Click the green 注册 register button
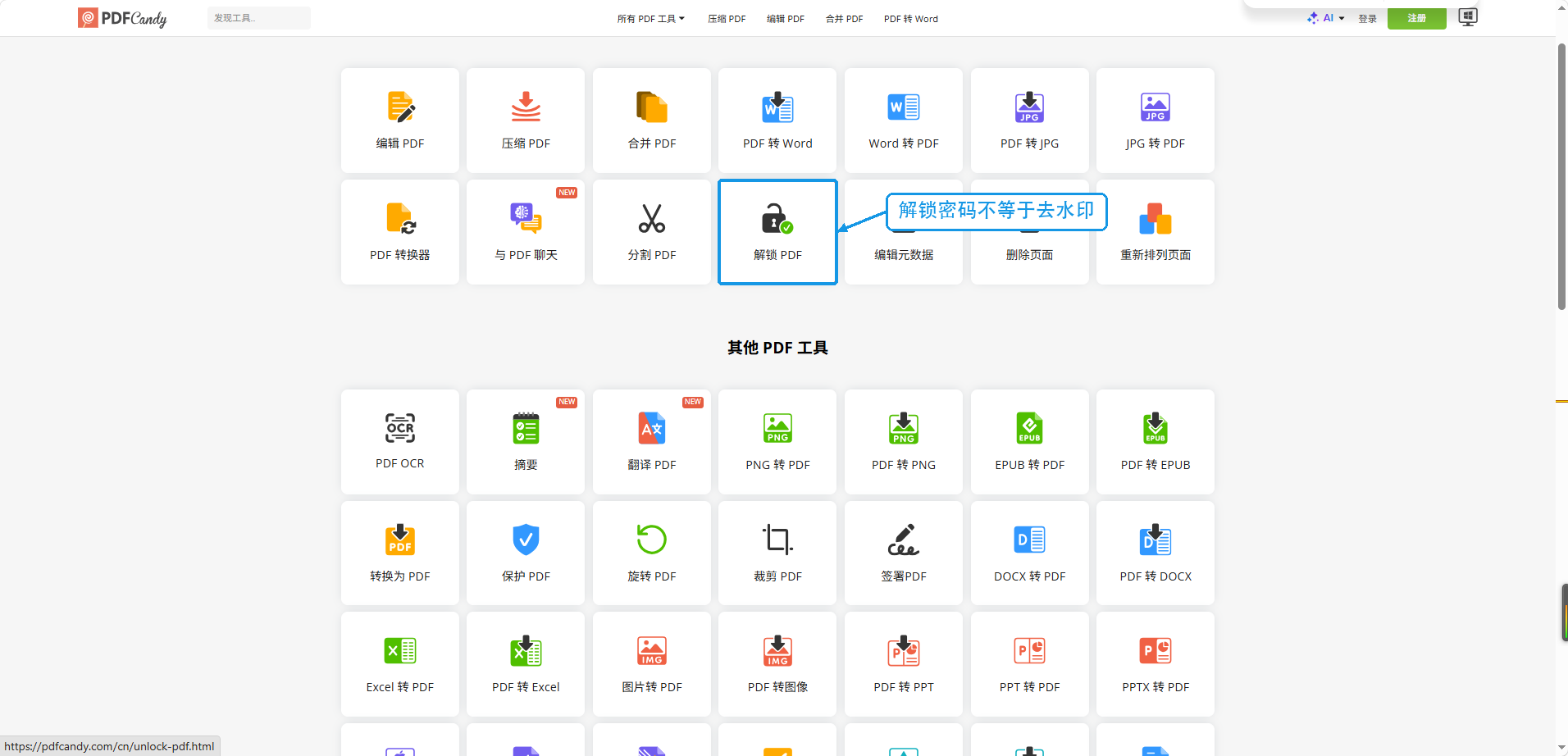The width and height of the screenshot is (1568, 756). (x=1416, y=18)
